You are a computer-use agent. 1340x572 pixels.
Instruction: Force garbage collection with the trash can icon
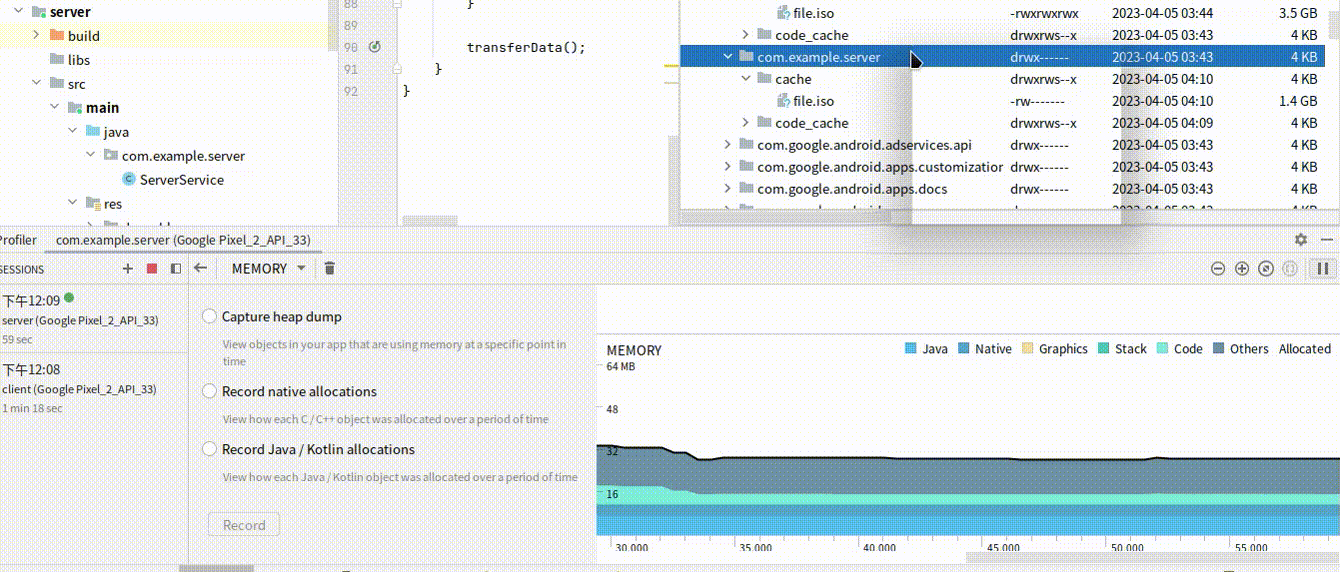click(x=330, y=268)
